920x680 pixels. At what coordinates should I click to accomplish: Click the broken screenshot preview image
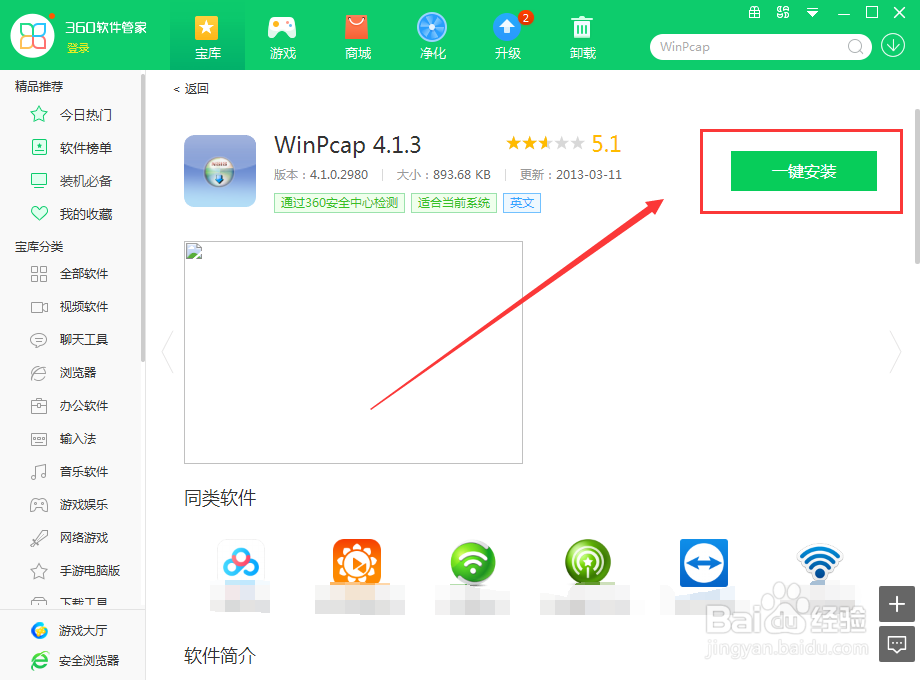coord(353,352)
